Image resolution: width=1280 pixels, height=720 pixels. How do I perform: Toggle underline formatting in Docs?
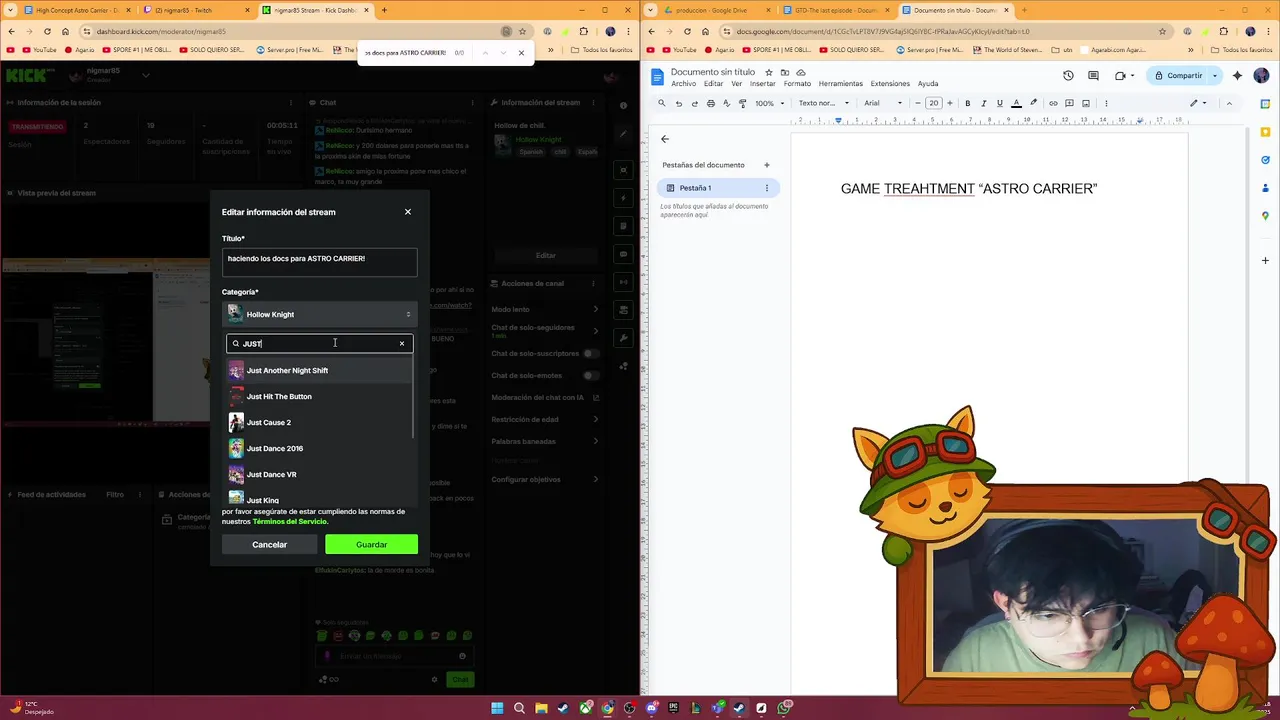pyautogui.click(x=999, y=103)
